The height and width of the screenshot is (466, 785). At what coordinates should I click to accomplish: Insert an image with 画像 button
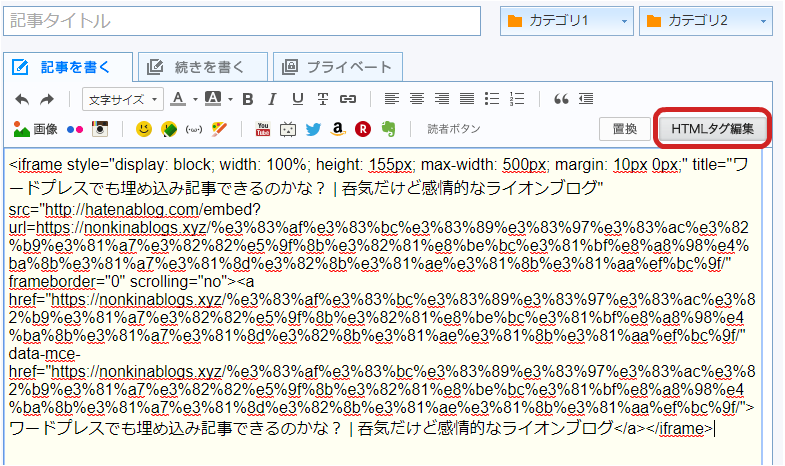pos(35,129)
